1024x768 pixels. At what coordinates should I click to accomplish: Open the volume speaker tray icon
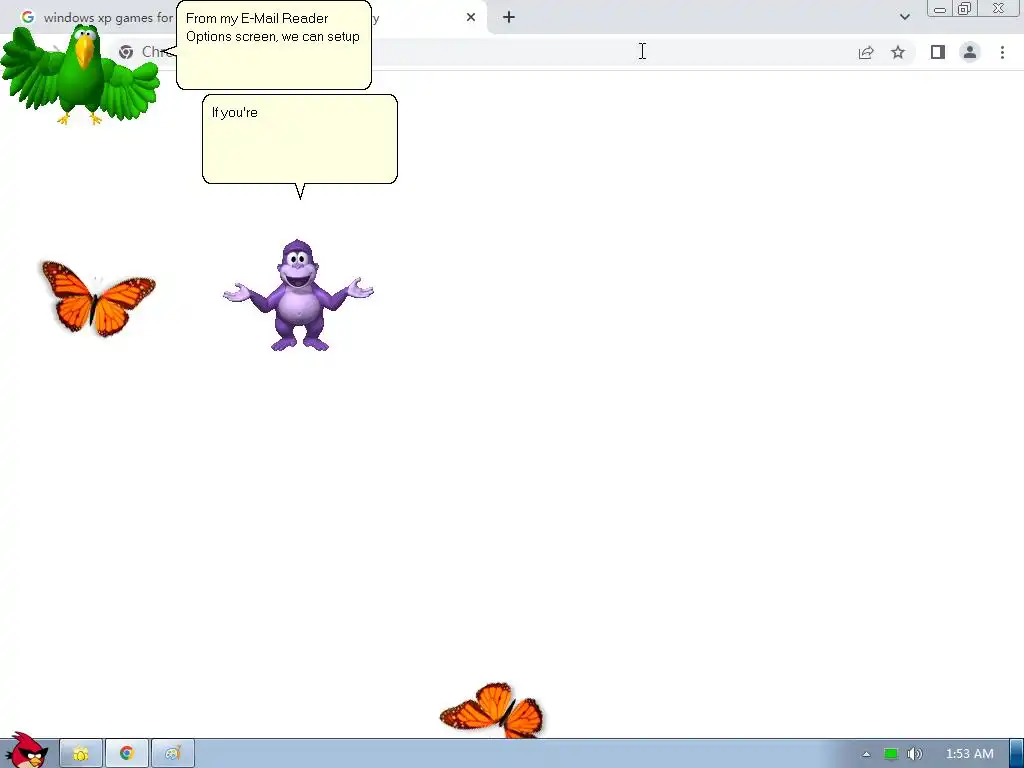[915, 754]
